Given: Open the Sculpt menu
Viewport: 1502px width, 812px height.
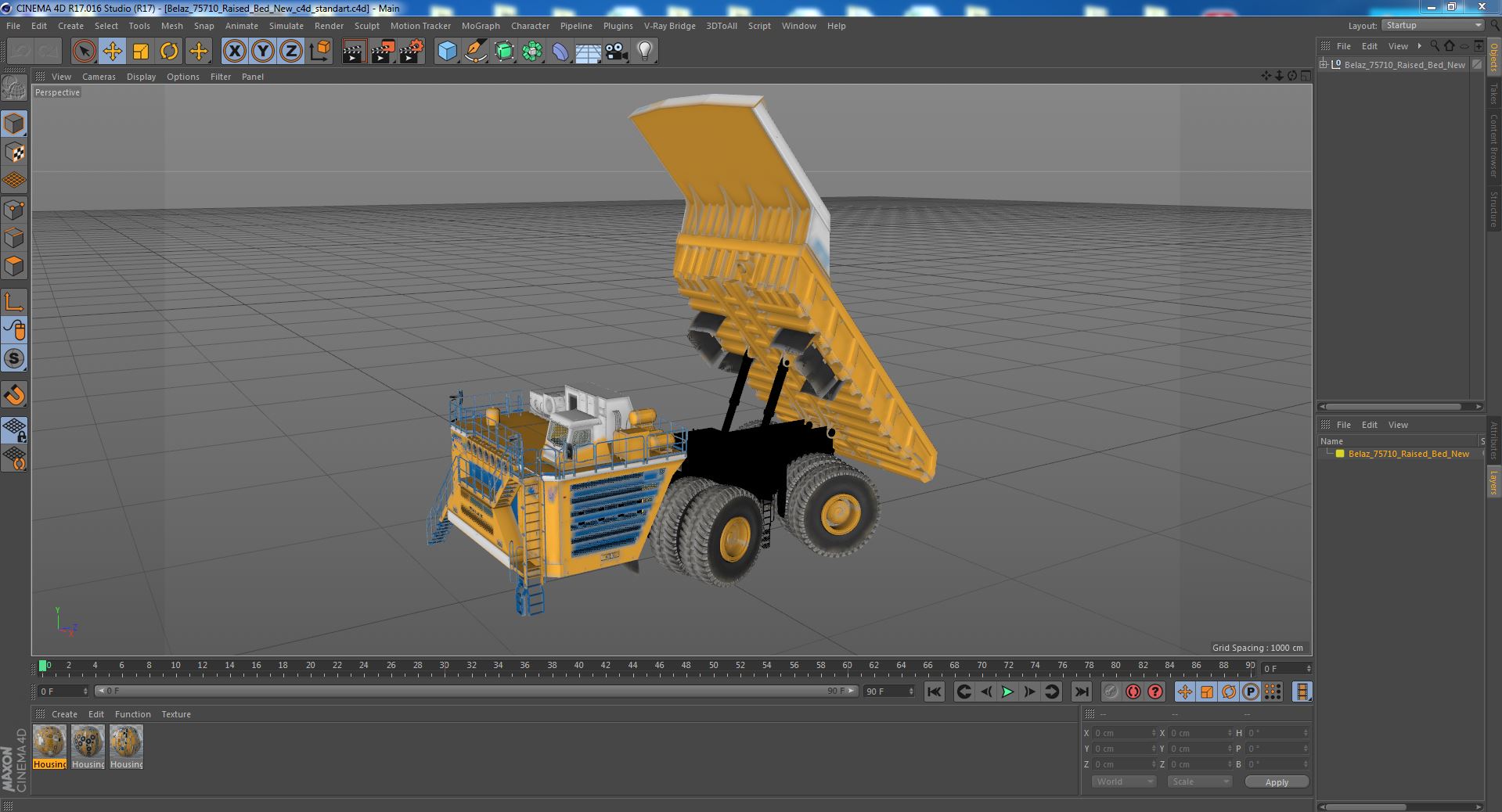Looking at the screenshot, I should [x=366, y=26].
